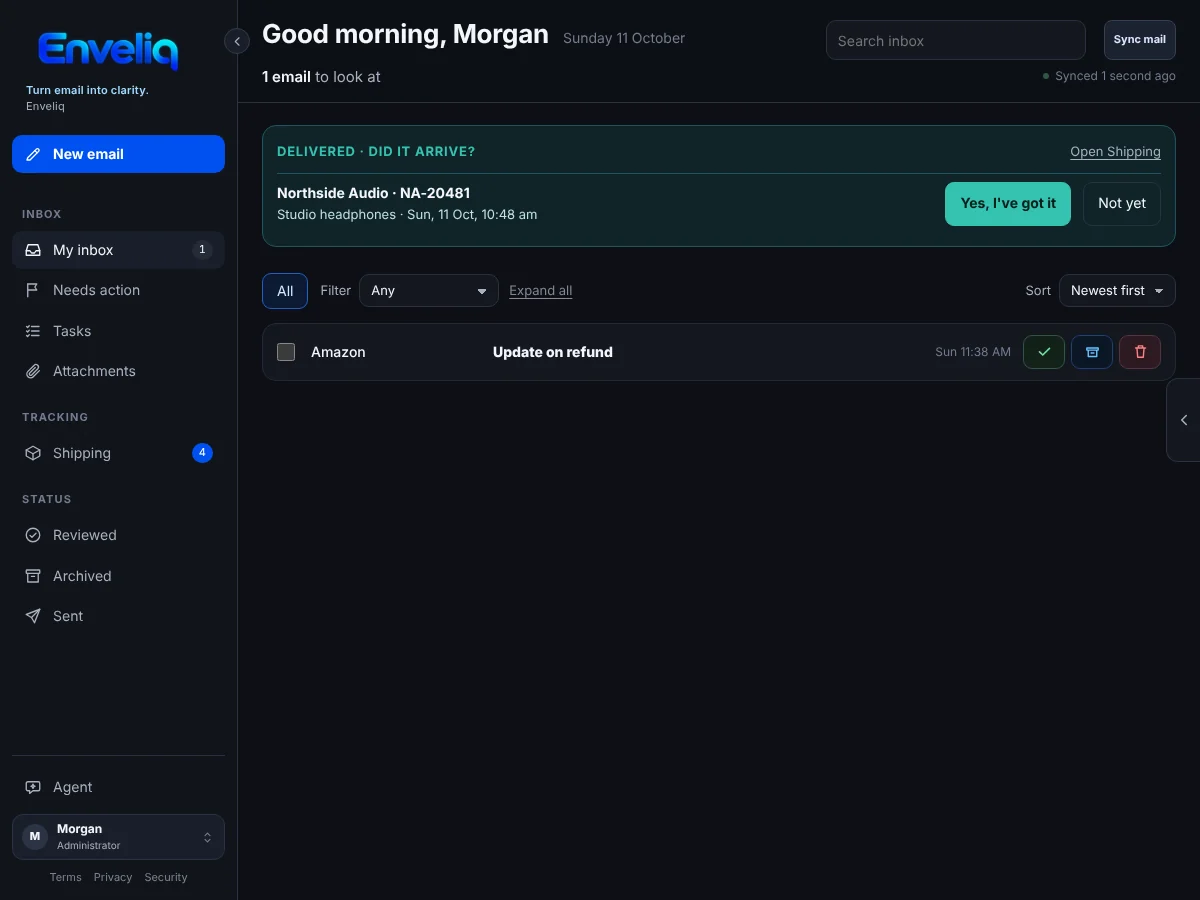The width and height of the screenshot is (1200, 900).
Task: Click the Sun 11:38 AM timestamp
Action: tap(973, 352)
